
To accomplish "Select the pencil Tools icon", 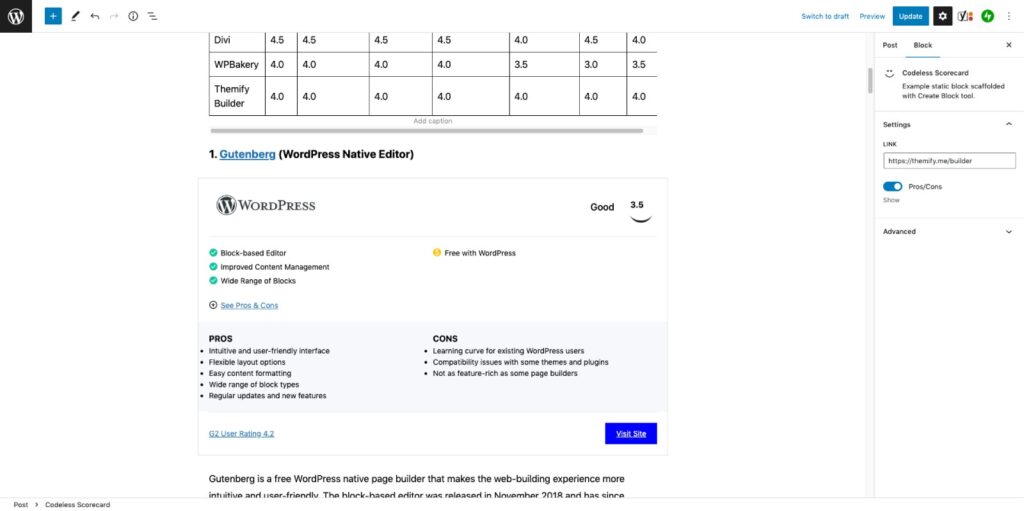I will click(75, 16).
